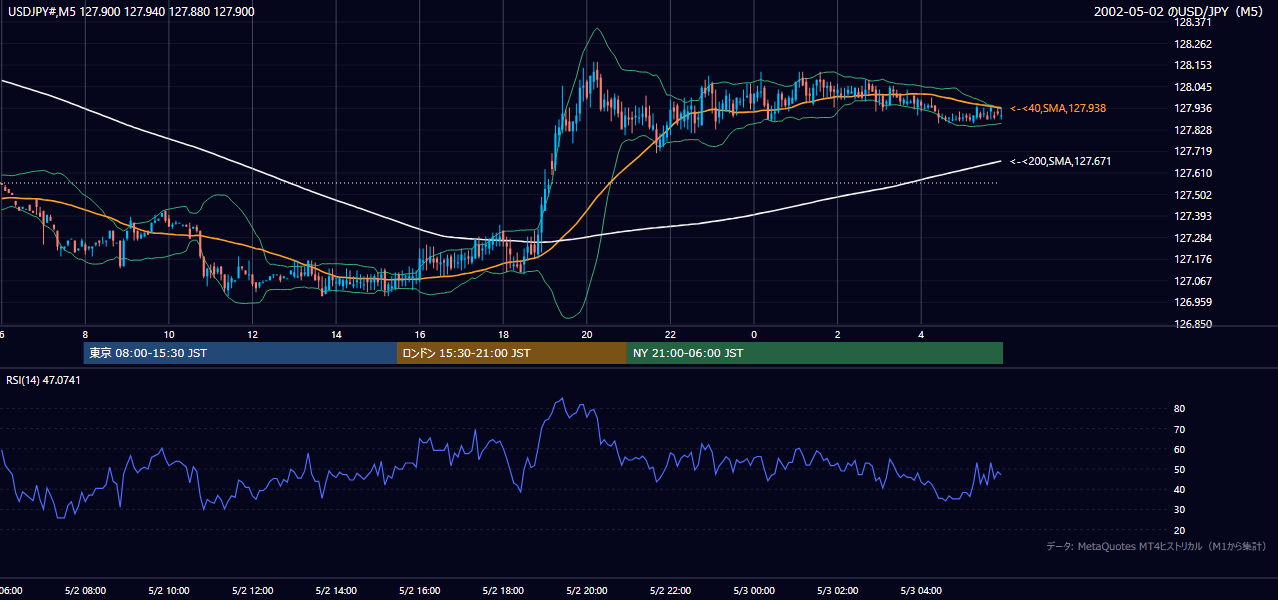1278x600 pixels.
Task: Click RSI scale level 40
Action: 1180,490
